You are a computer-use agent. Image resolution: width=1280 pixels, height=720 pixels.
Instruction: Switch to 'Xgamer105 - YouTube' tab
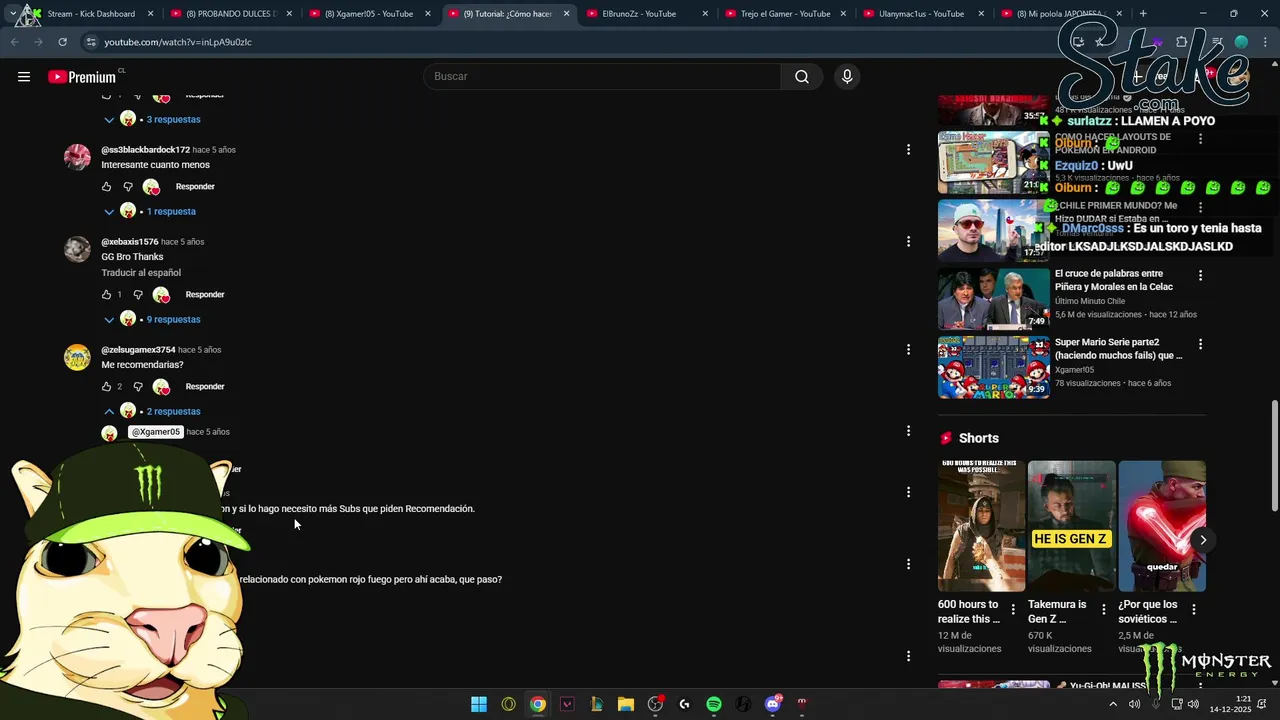[x=368, y=14]
